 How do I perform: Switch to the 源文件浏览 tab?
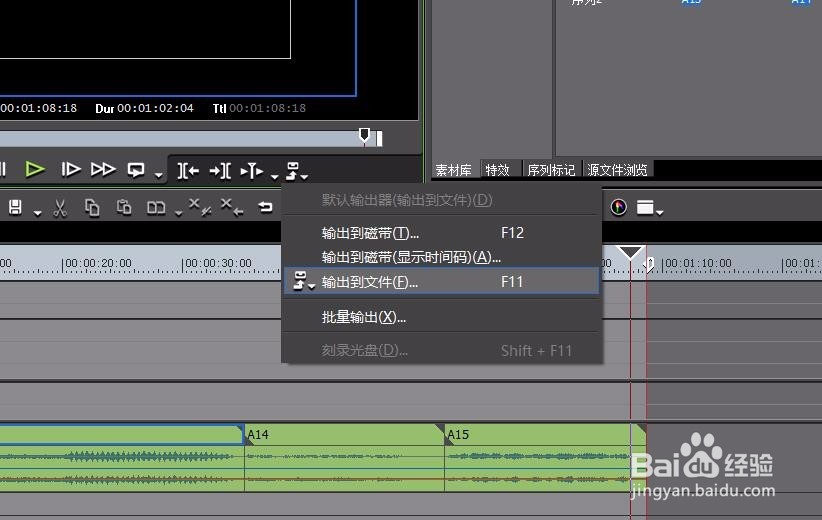coord(617,170)
